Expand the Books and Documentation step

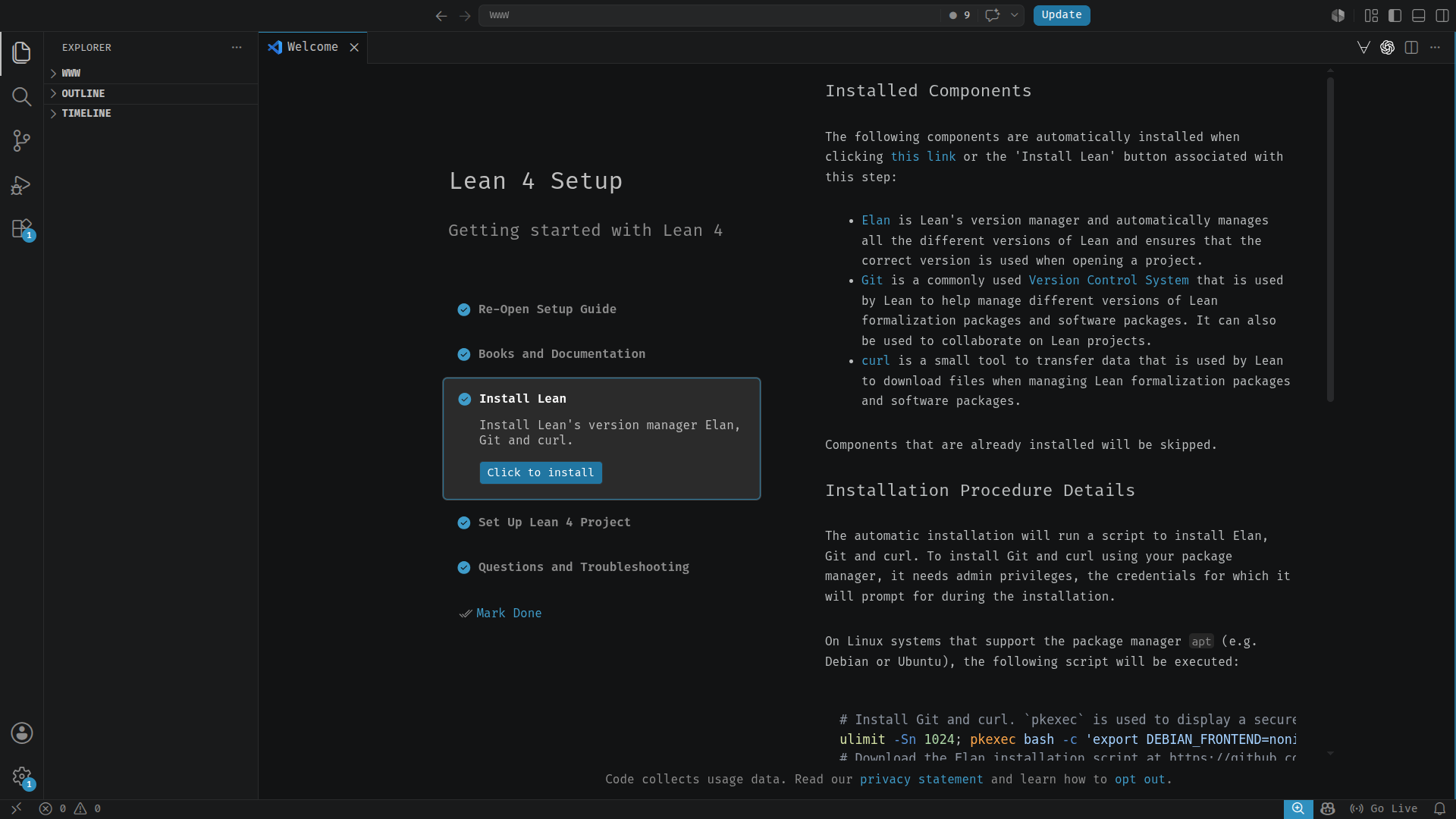(x=562, y=354)
